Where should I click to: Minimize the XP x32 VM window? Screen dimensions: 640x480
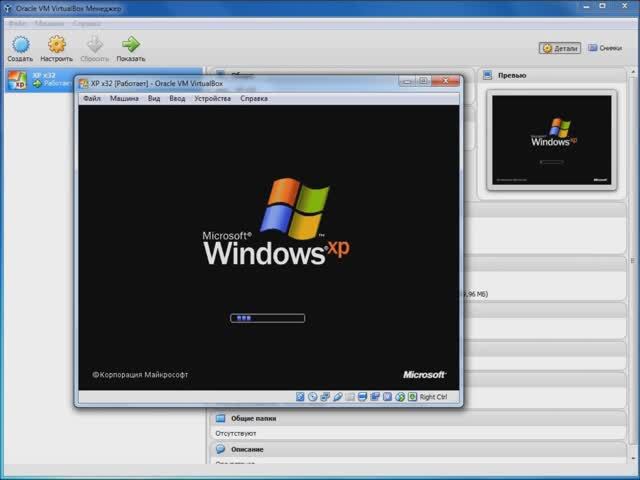click(x=407, y=81)
